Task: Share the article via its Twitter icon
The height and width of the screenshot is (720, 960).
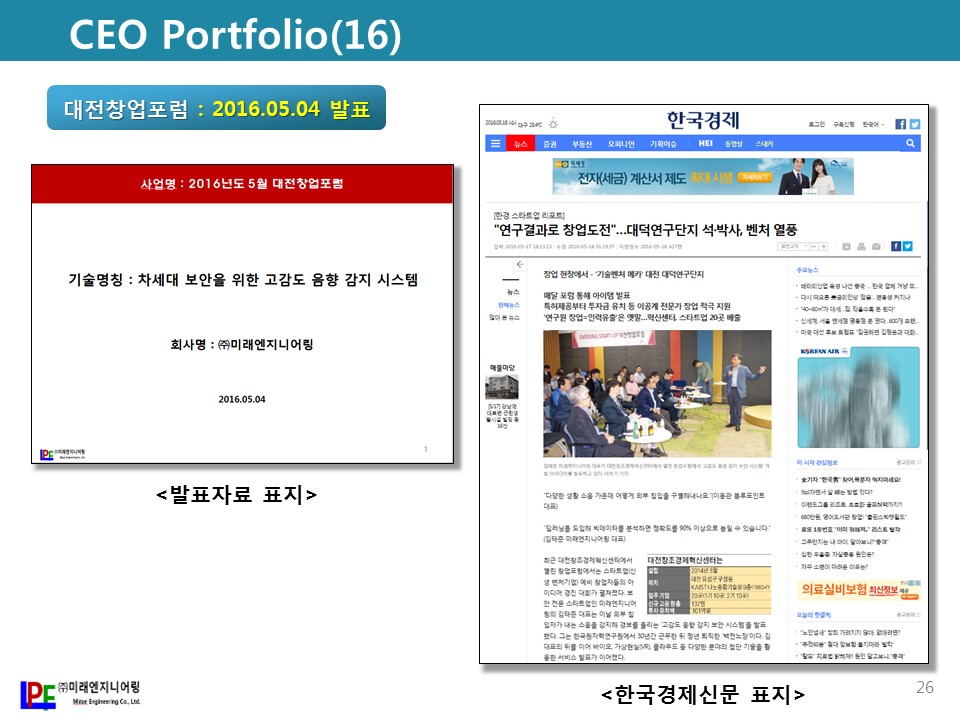Action: [907, 246]
